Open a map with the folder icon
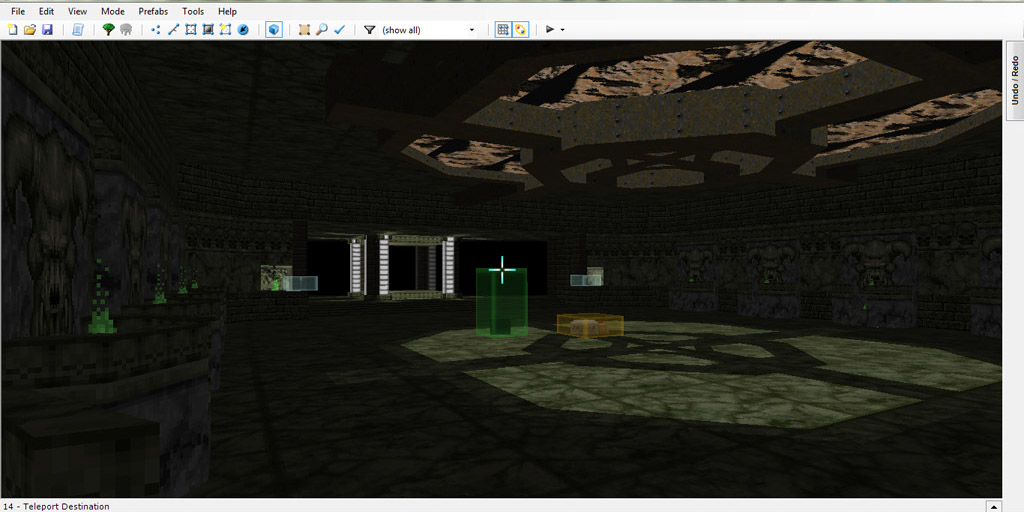This screenshot has height=512, width=1024. click(29, 29)
